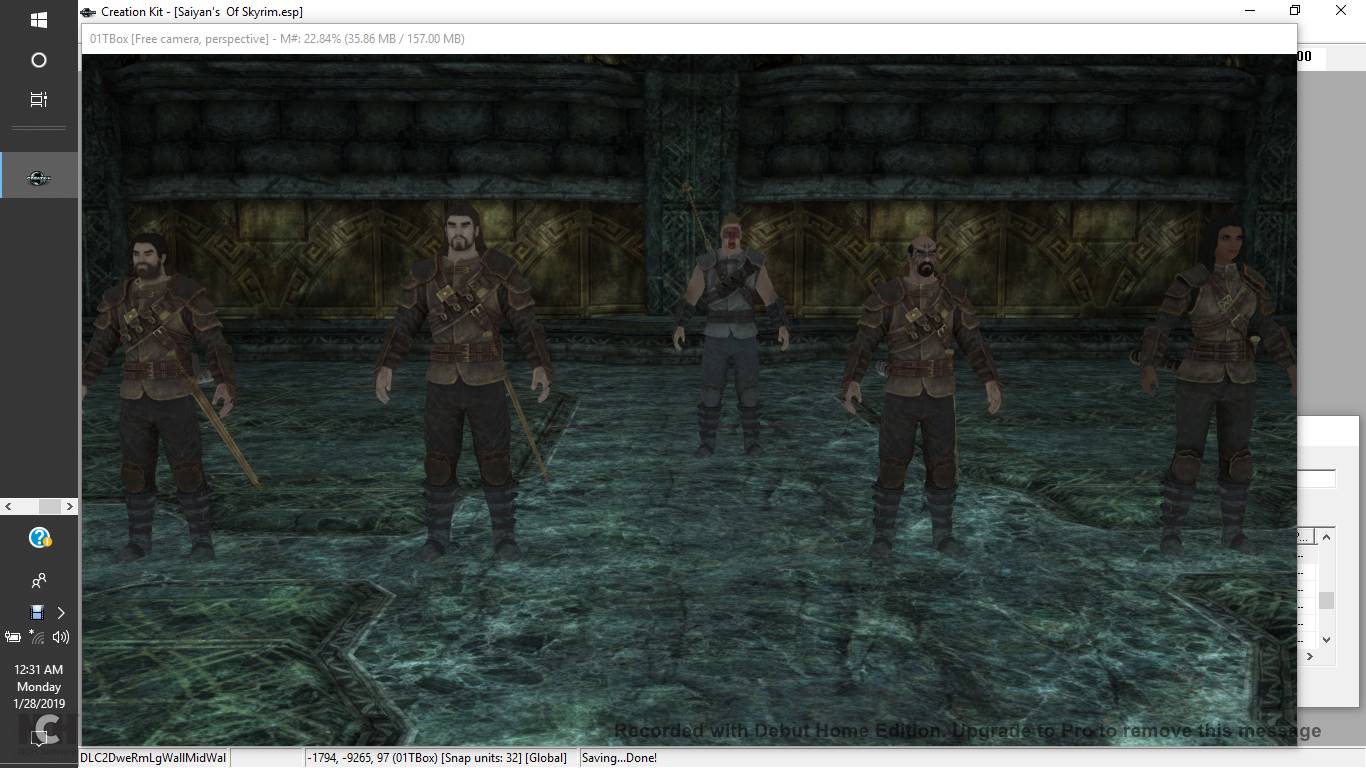
Task: Click the scroll down arrow in right list
Action: pos(1327,640)
